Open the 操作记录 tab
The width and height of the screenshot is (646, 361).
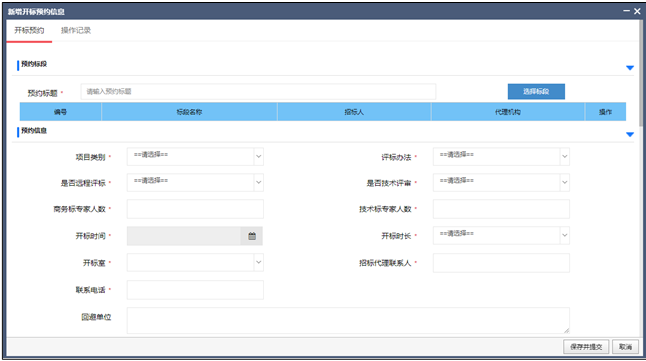click(x=76, y=30)
